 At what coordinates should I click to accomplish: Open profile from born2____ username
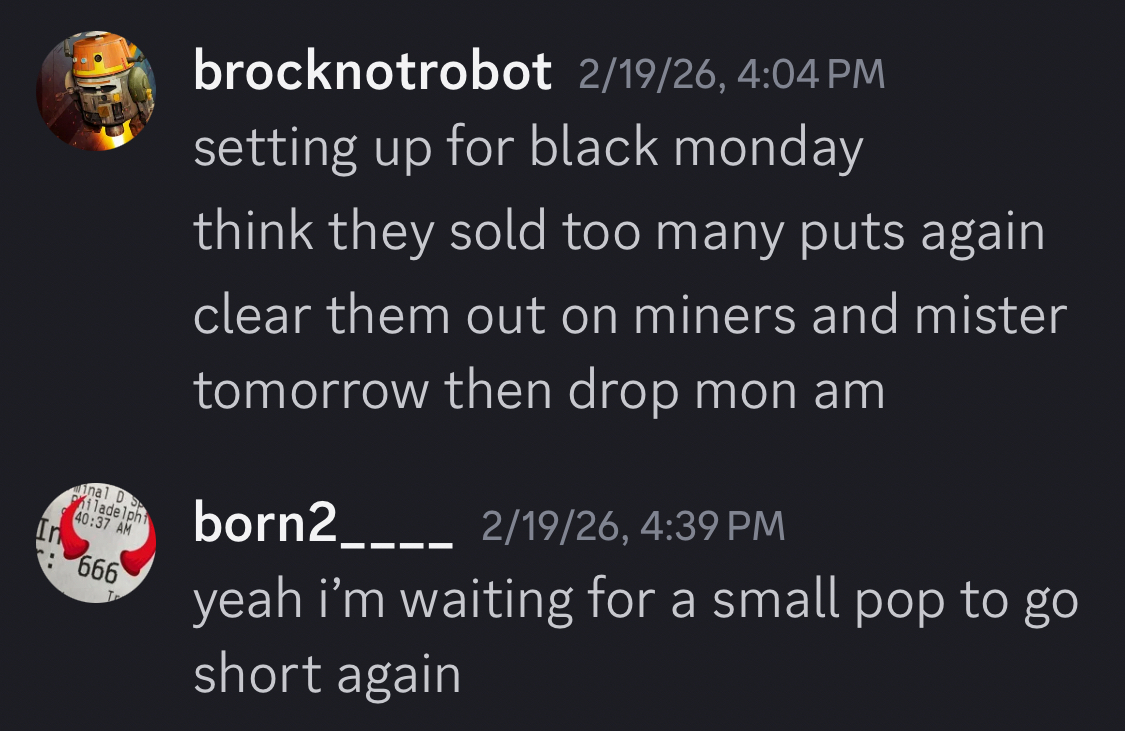[324, 526]
